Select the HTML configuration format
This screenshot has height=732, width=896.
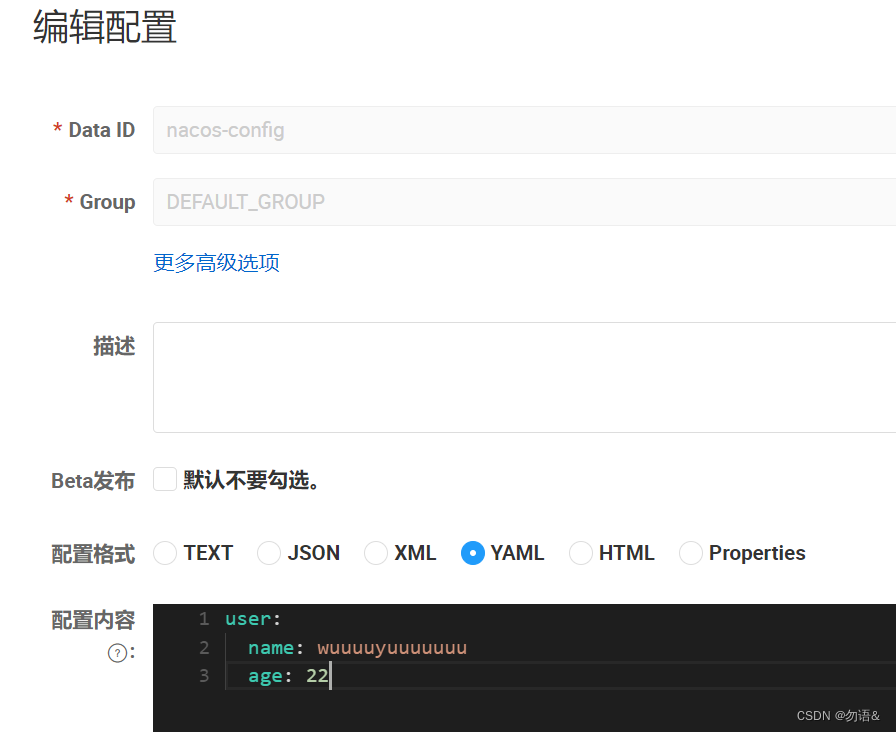click(581, 553)
